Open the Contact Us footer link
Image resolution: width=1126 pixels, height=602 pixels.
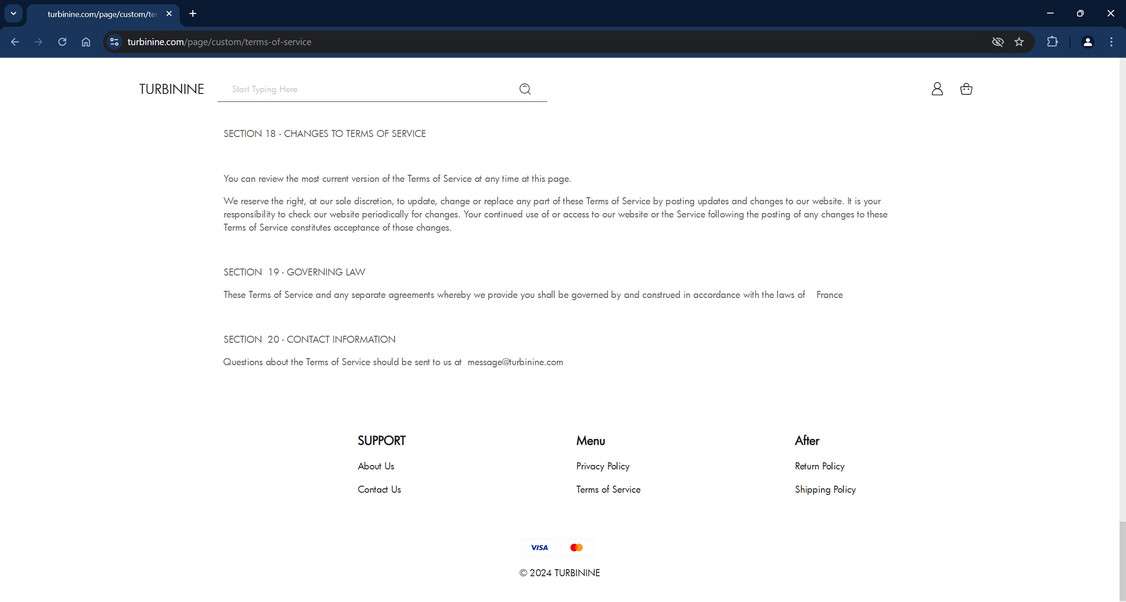click(379, 489)
